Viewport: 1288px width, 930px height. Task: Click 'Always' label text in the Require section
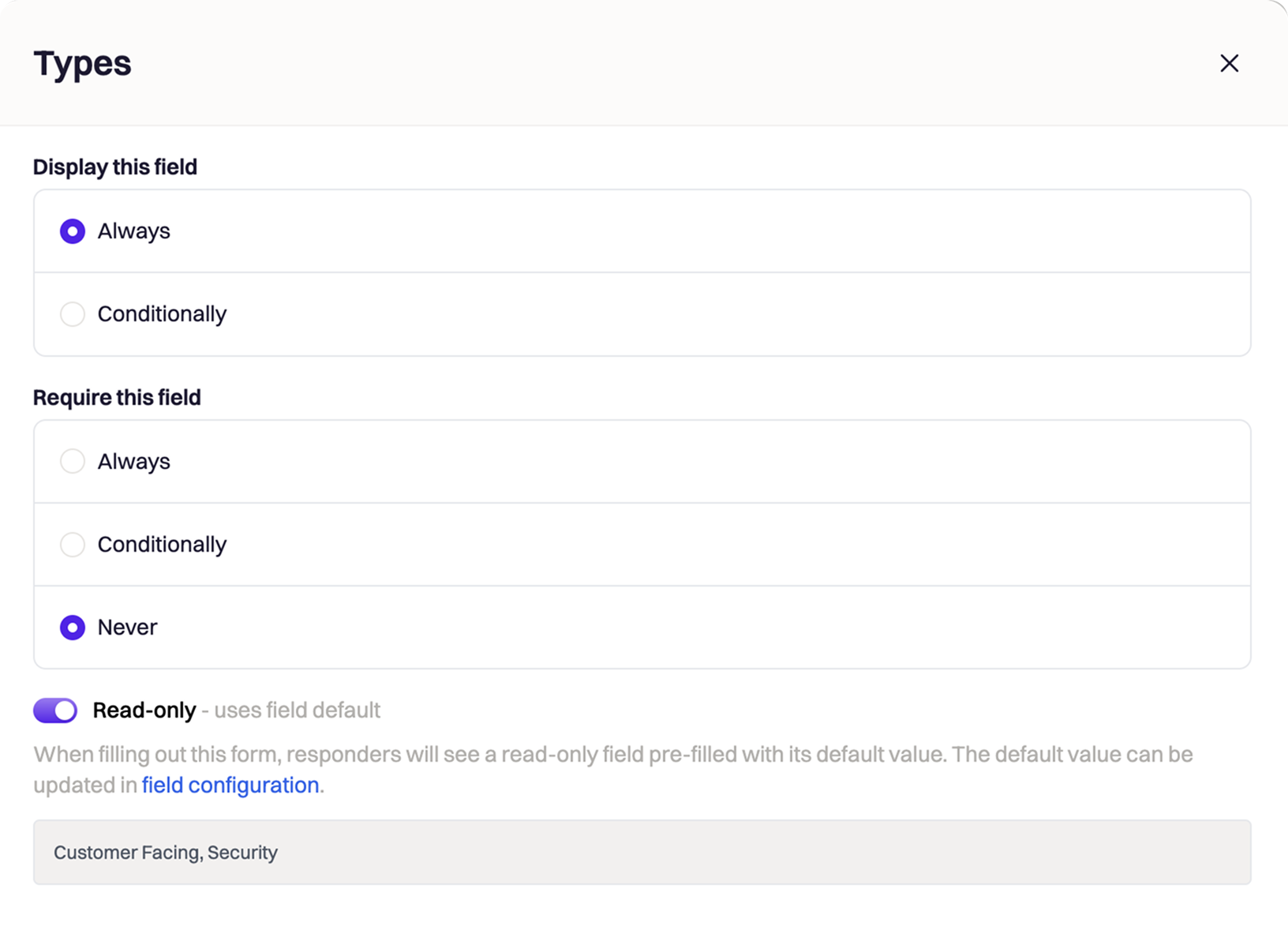pyautogui.click(x=133, y=461)
